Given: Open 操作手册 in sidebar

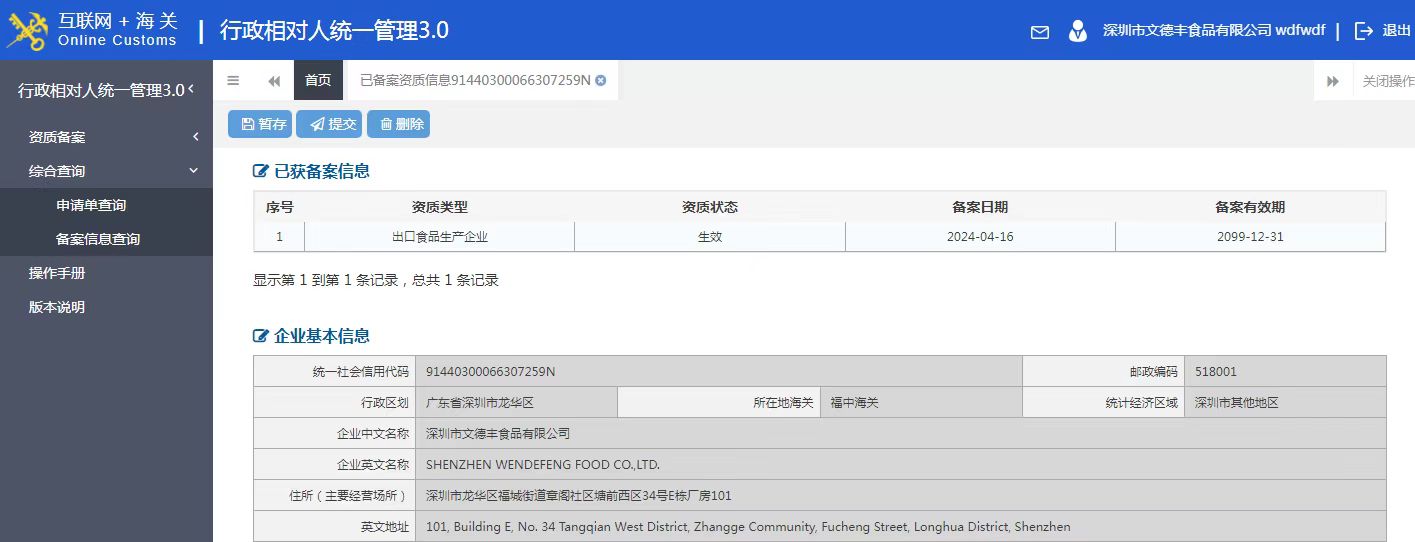Looking at the screenshot, I should pos(106,273).
